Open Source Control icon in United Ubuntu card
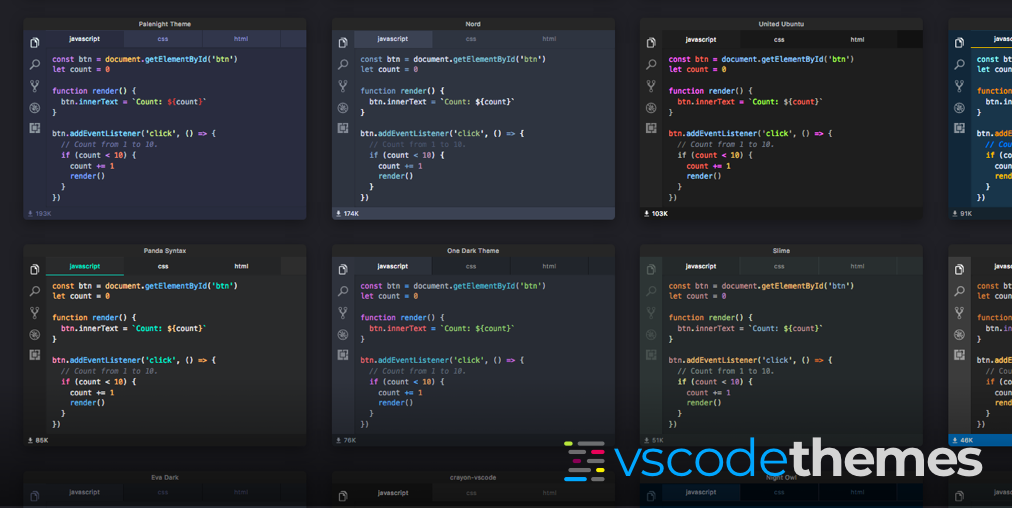 point(651,85)
